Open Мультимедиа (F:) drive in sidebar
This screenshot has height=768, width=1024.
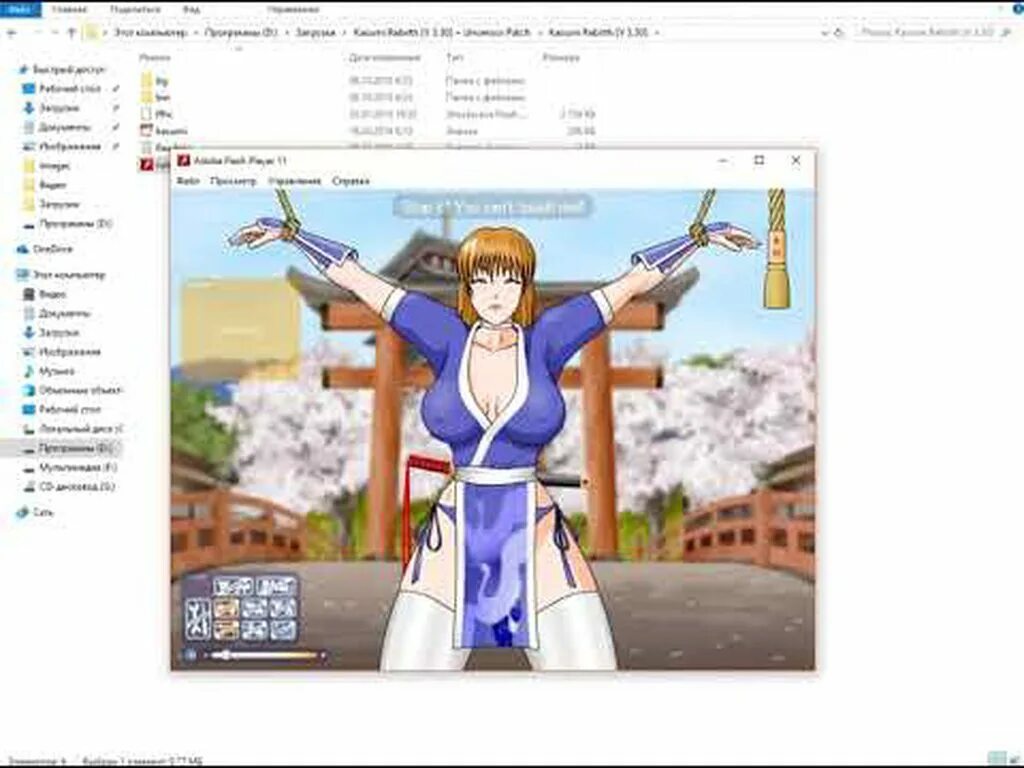tap(78, 468)
